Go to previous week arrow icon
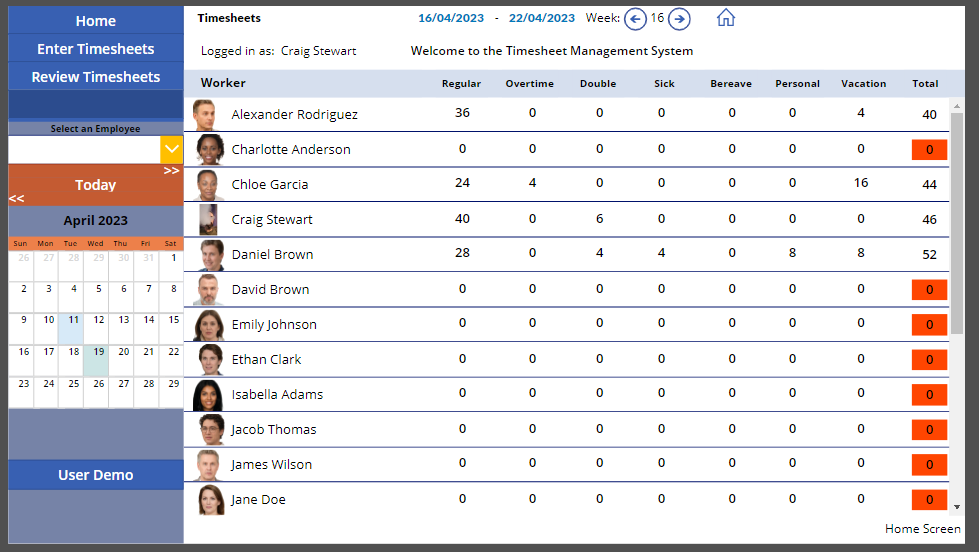 tap(635, 19)
